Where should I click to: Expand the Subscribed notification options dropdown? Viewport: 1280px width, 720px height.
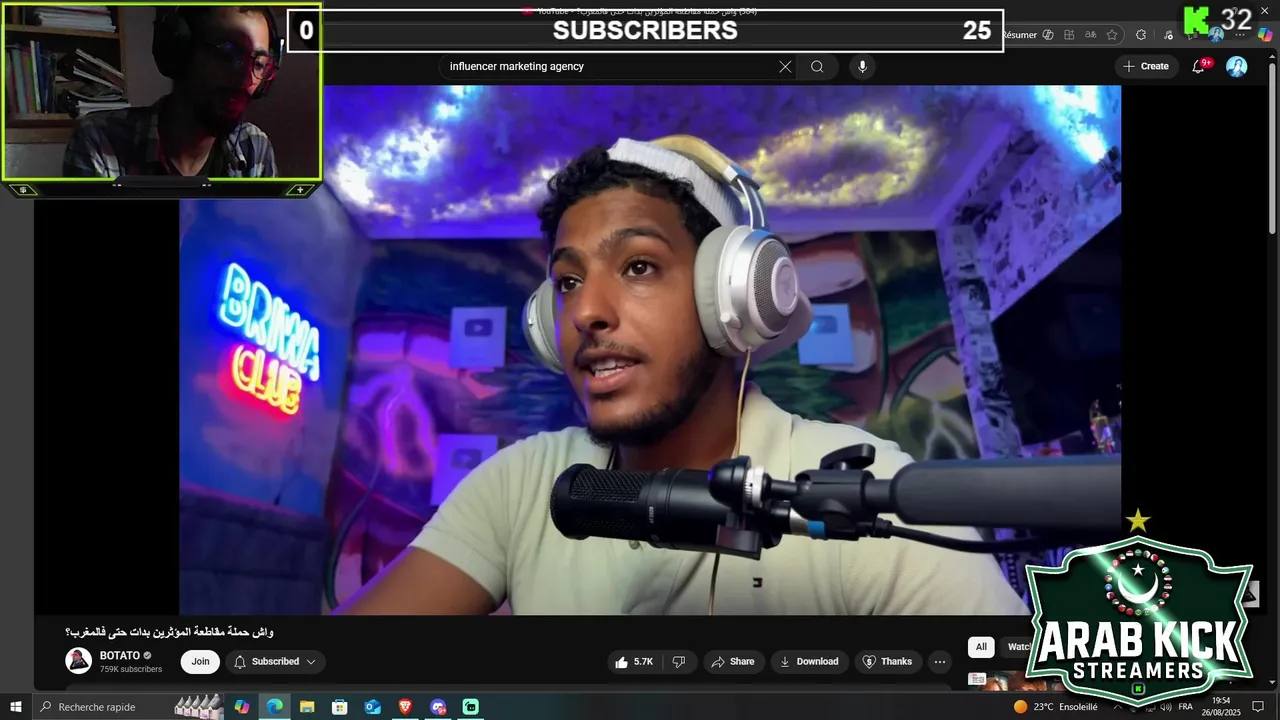pyautogui.click(x=311, y=661)
